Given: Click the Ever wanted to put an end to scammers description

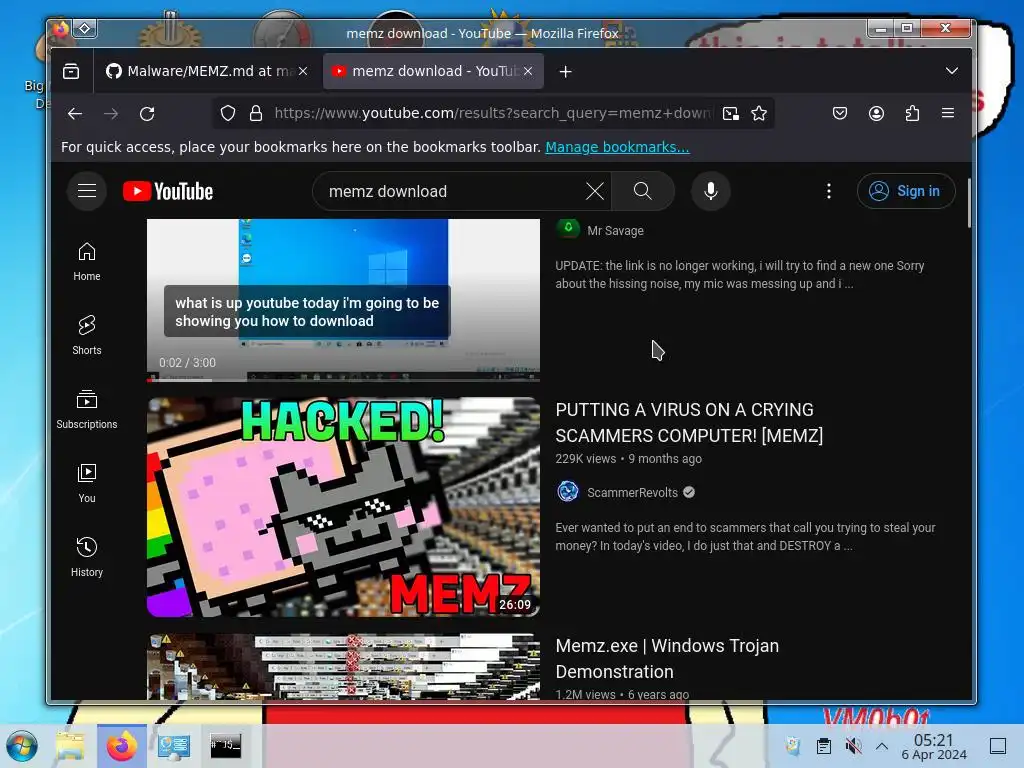Looking at the screenshot, I should [745, 536].
